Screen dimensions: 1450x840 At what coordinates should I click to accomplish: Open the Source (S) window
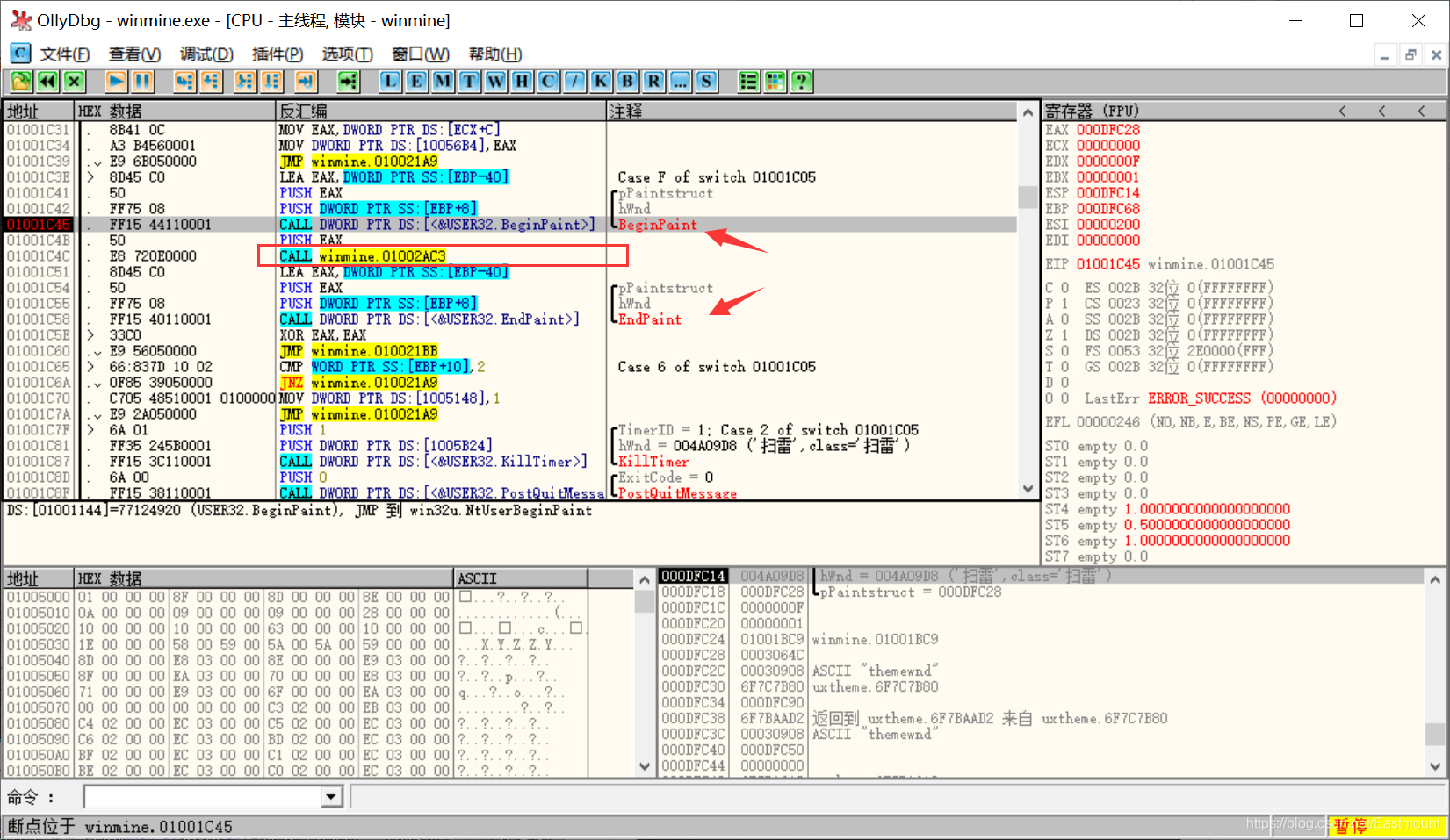click(x=706, y=82)
